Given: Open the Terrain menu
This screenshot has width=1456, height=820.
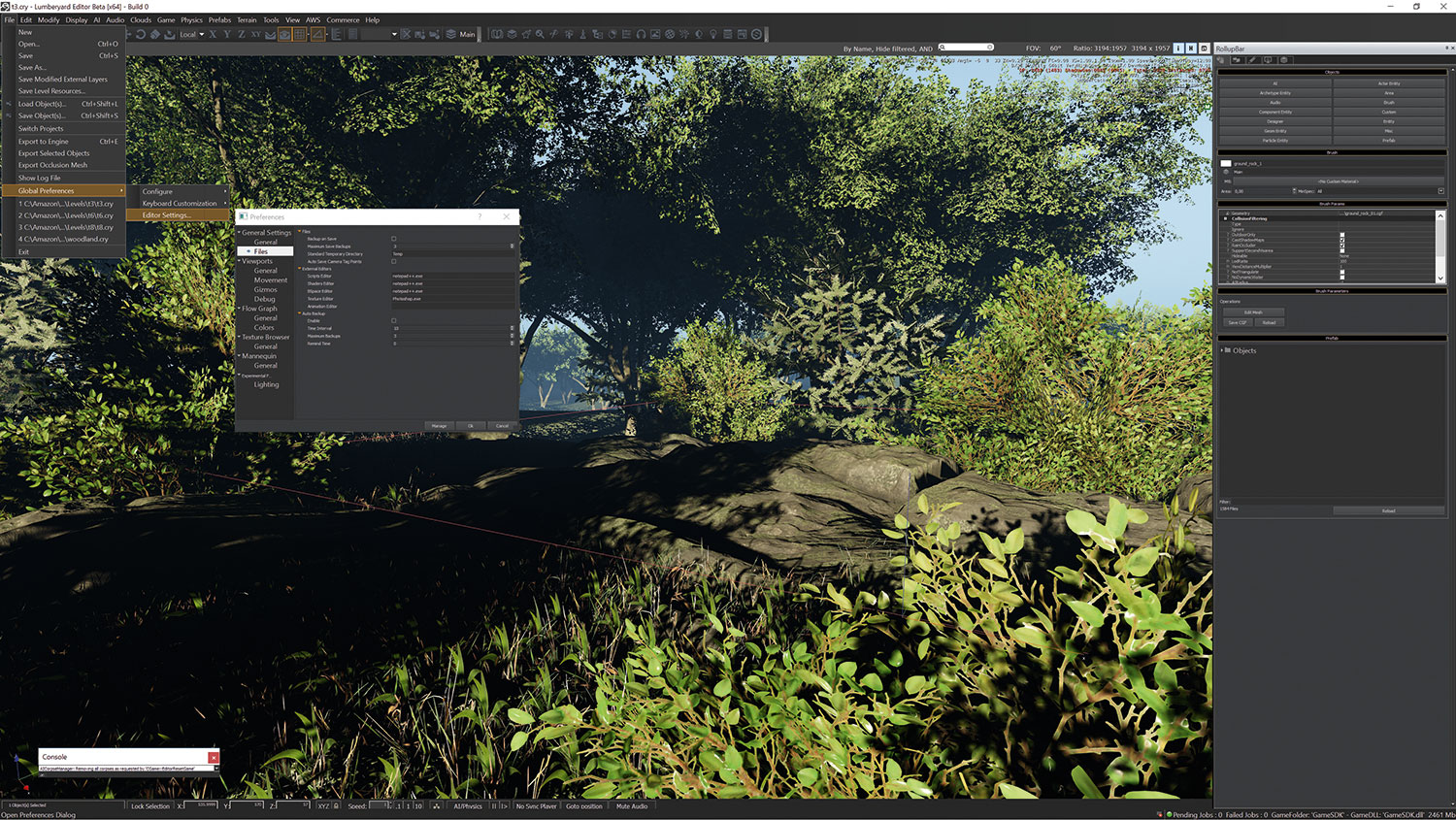Looking at the screenshot, I should 247,19.
